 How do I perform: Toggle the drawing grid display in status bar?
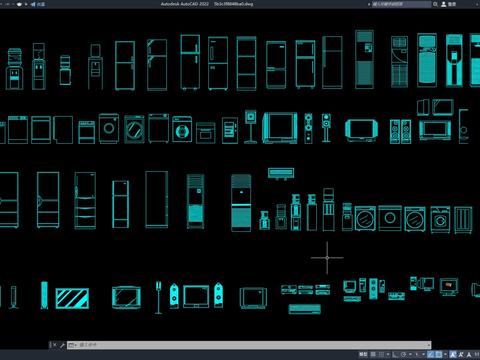point(373,354)
